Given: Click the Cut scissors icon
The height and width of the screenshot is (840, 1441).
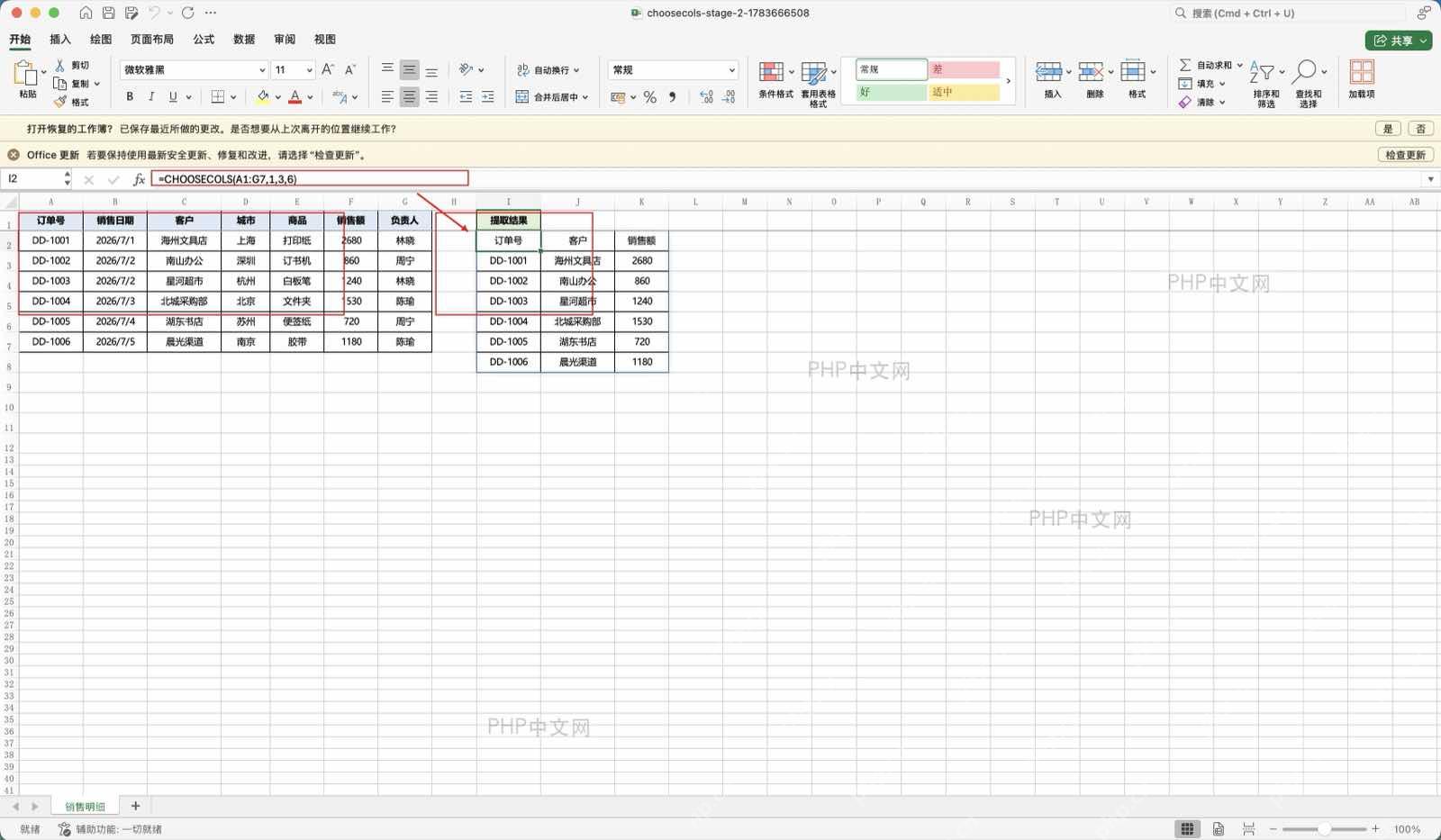Looking at the screenshot, I should (59, 66).
